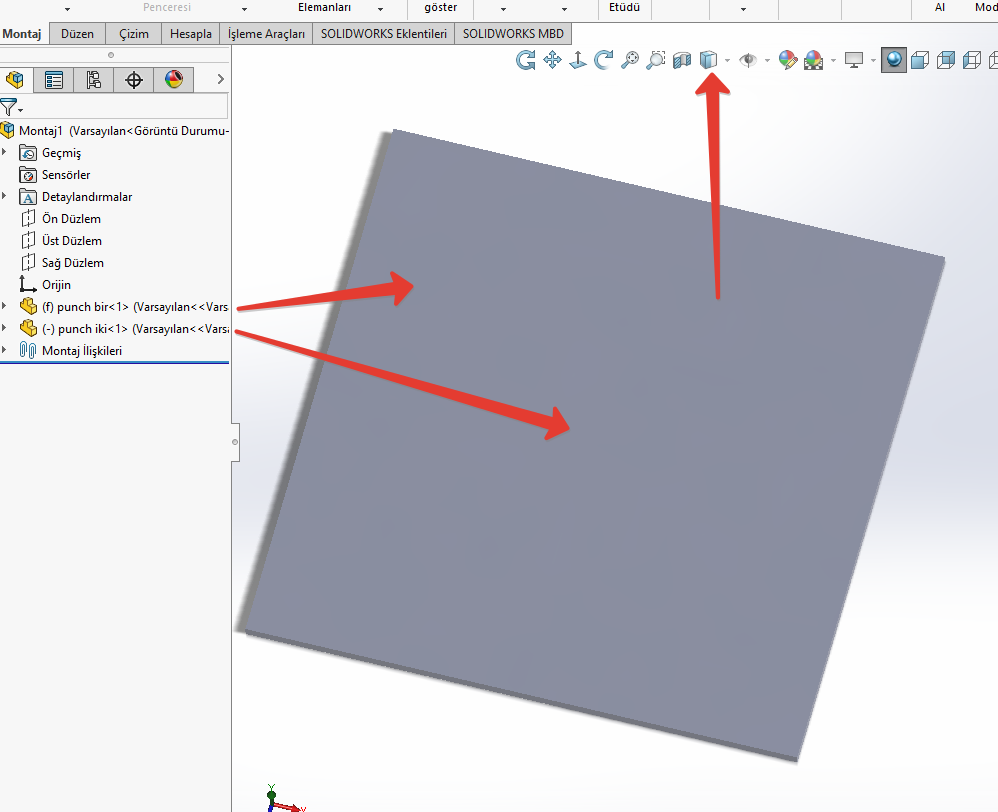Open the SOLIDWORKS MBD ribbon tab
998x812 pixels.
(x=512, y=33)
